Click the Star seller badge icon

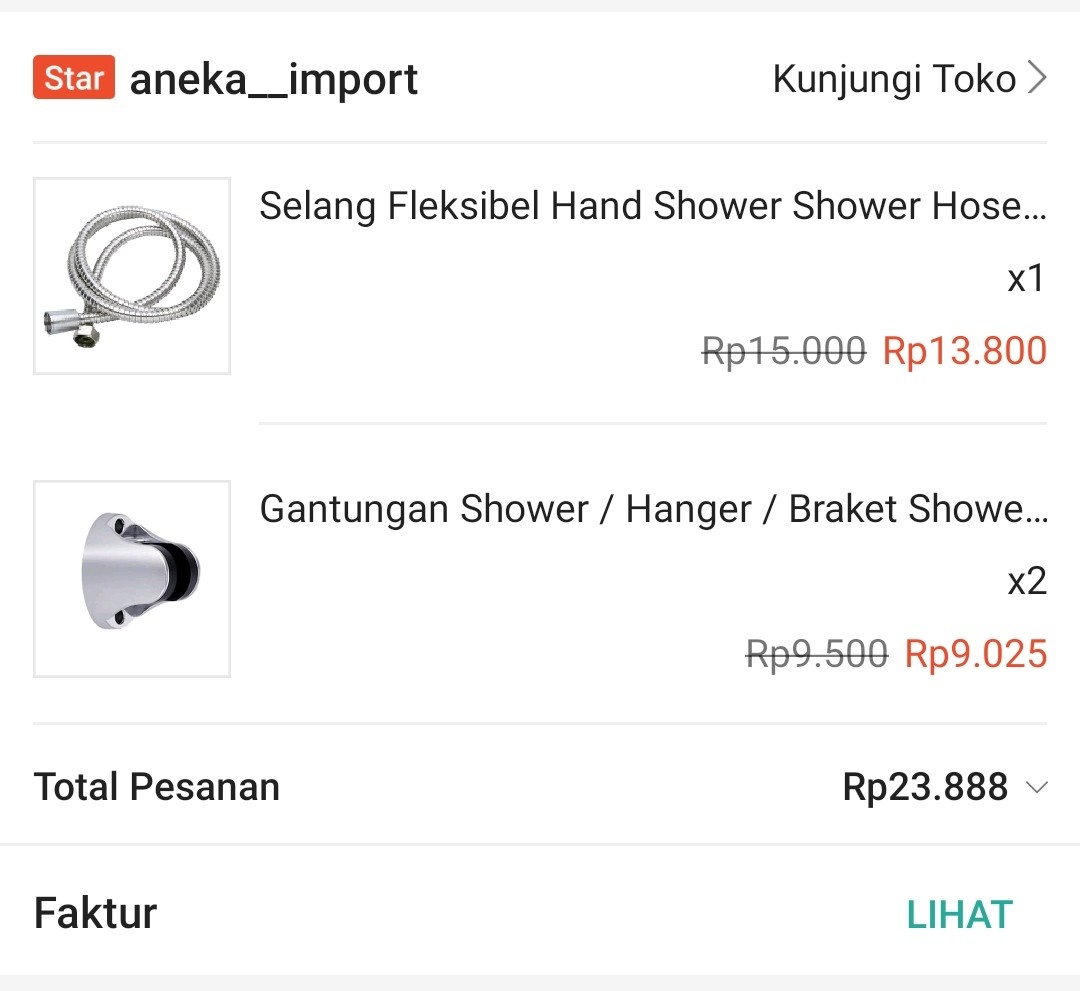(x=73, y=77)
